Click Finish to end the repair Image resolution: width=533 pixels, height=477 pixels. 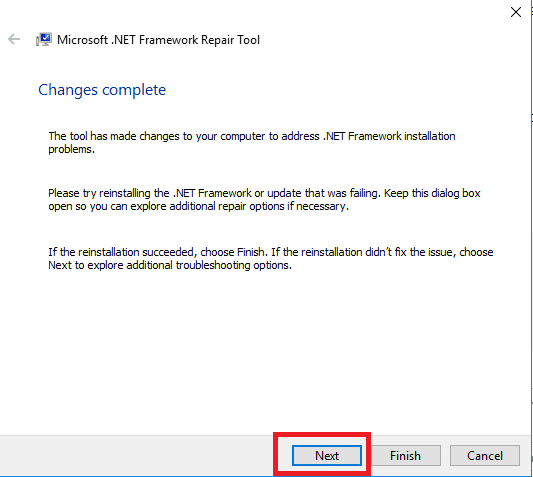tap(406, 456)
